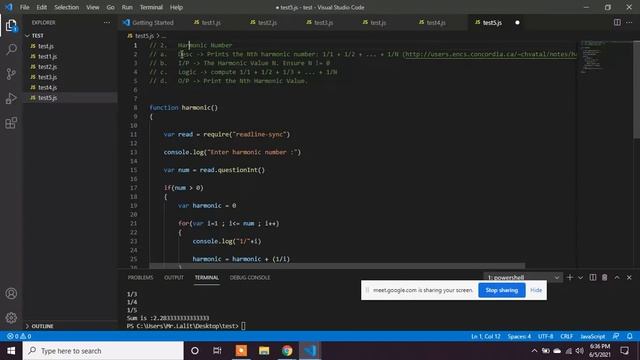
Task: Open the Manage gear icon
Action: (x=11, y=318)
